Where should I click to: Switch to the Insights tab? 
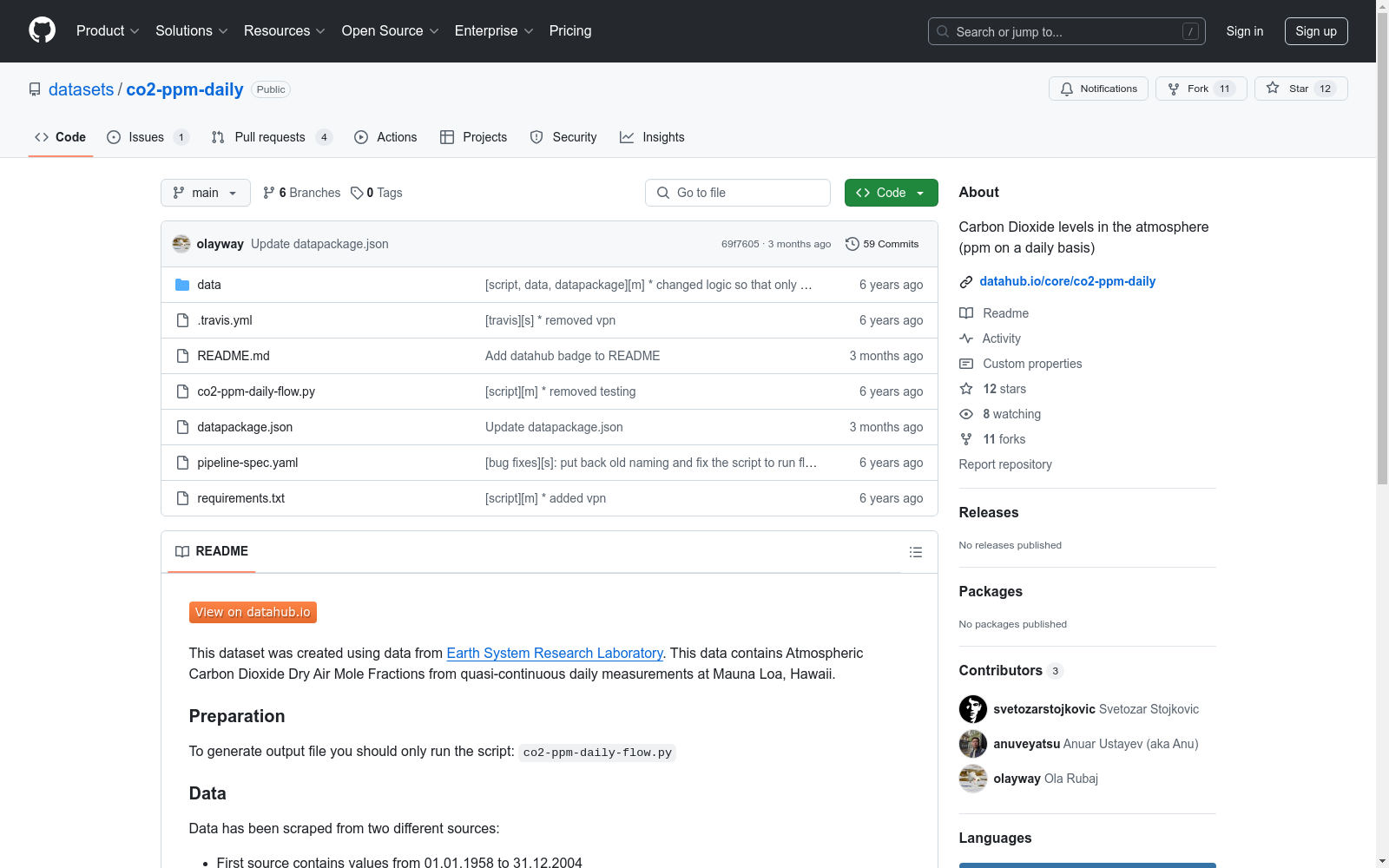[652, 137]
